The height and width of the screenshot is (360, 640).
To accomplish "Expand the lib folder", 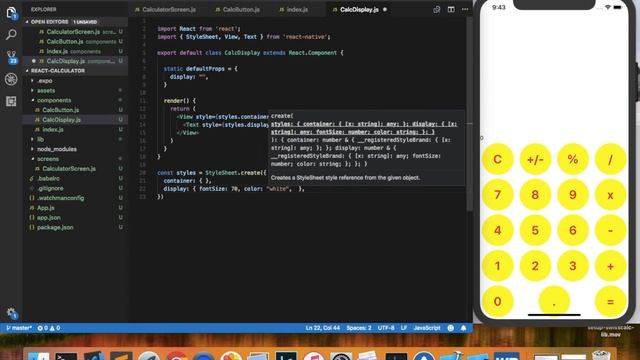I will click(40, 140).
